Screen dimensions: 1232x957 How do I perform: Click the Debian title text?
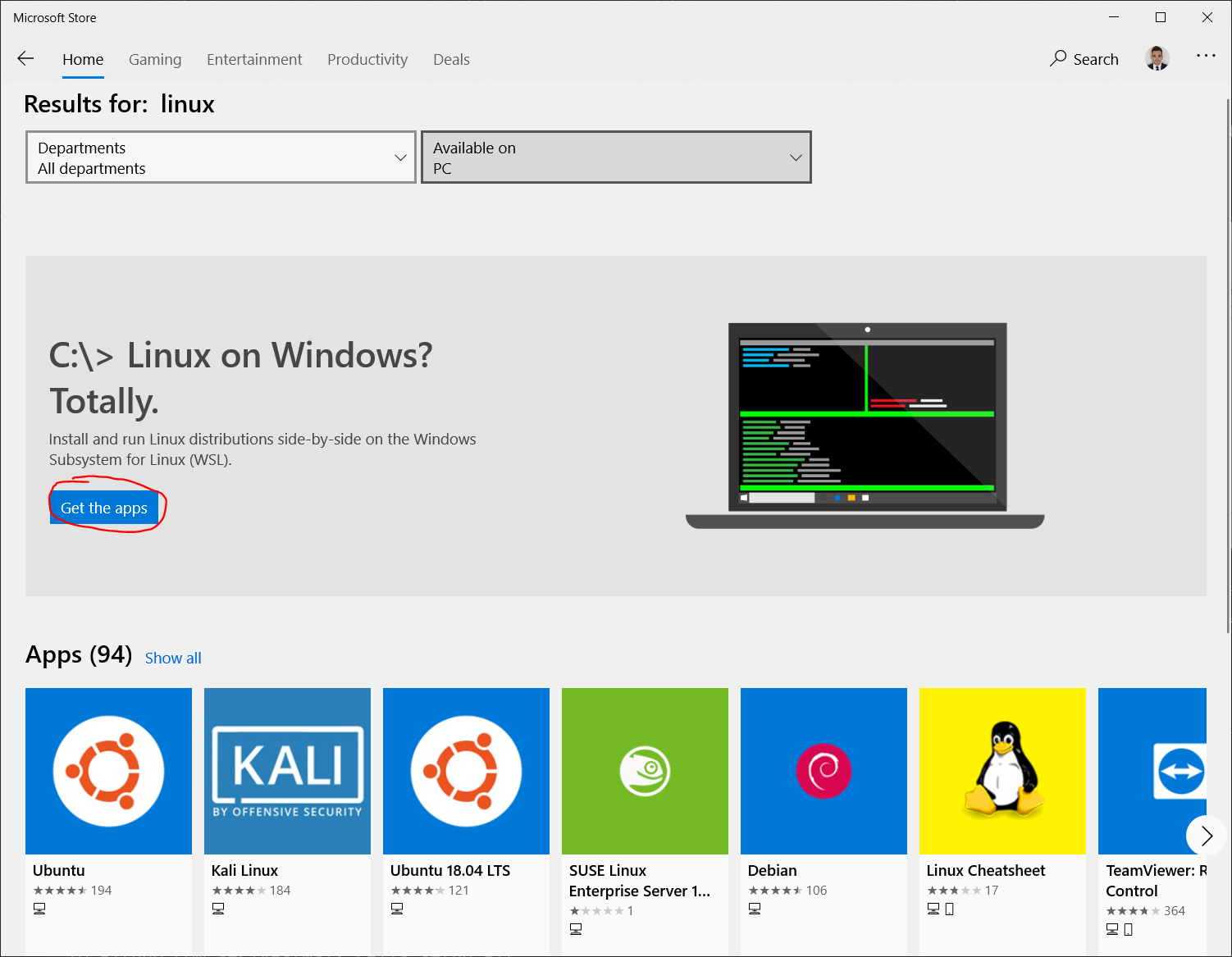773,870
